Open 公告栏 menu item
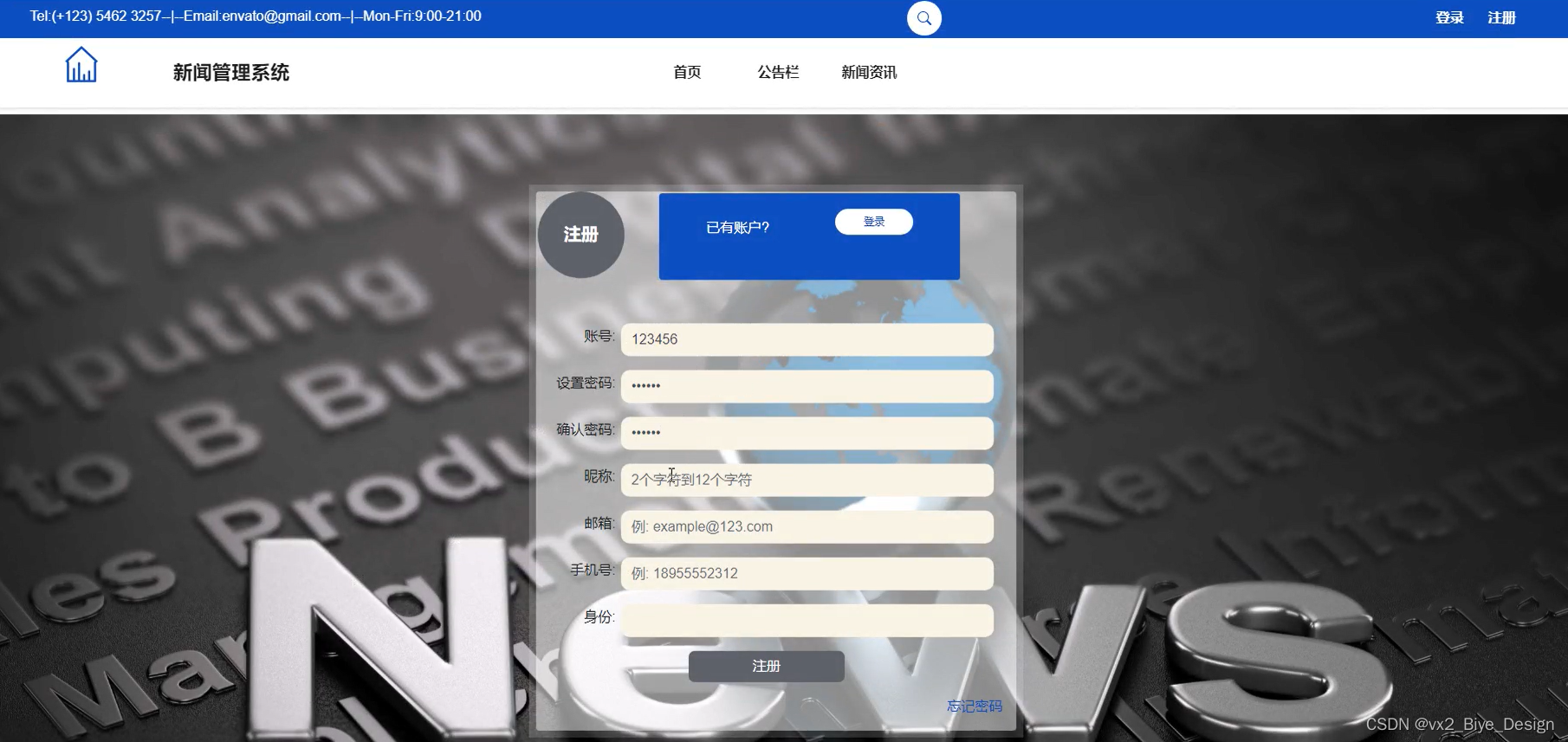Image resolution: width=1568 pixels, height=742 pixels. (778, 73)
